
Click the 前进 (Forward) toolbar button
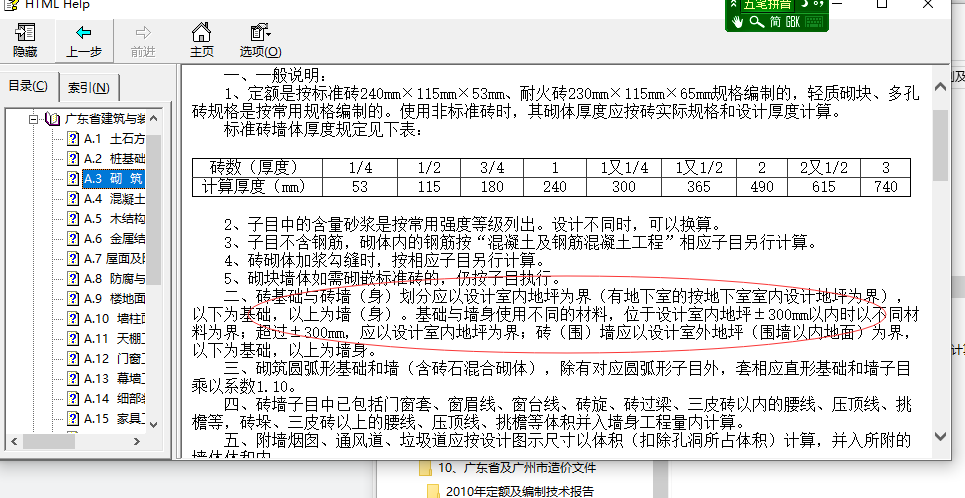[143, 41]
